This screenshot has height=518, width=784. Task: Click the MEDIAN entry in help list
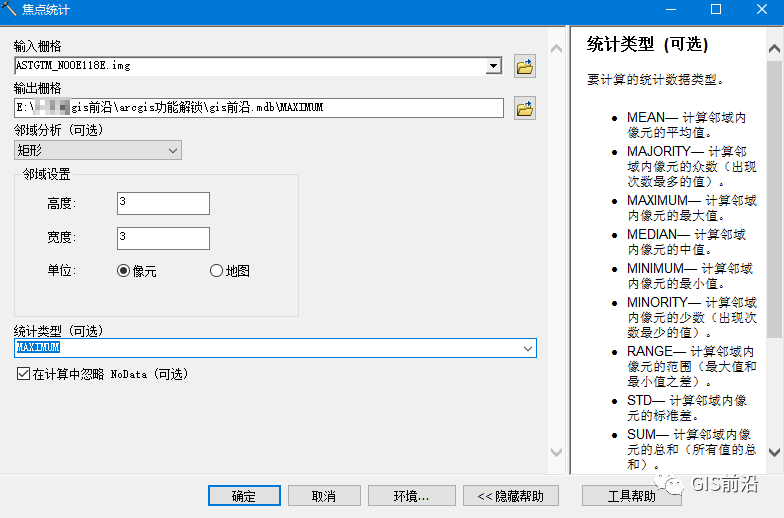coord(686,242)
